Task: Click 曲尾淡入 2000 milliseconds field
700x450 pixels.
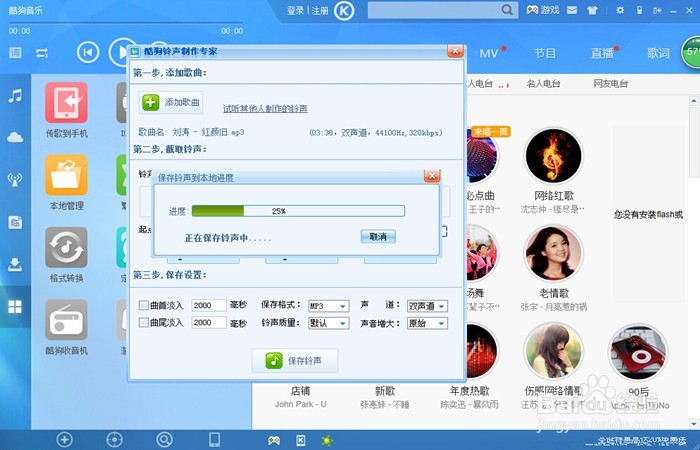Action: [x=209, y=322]
